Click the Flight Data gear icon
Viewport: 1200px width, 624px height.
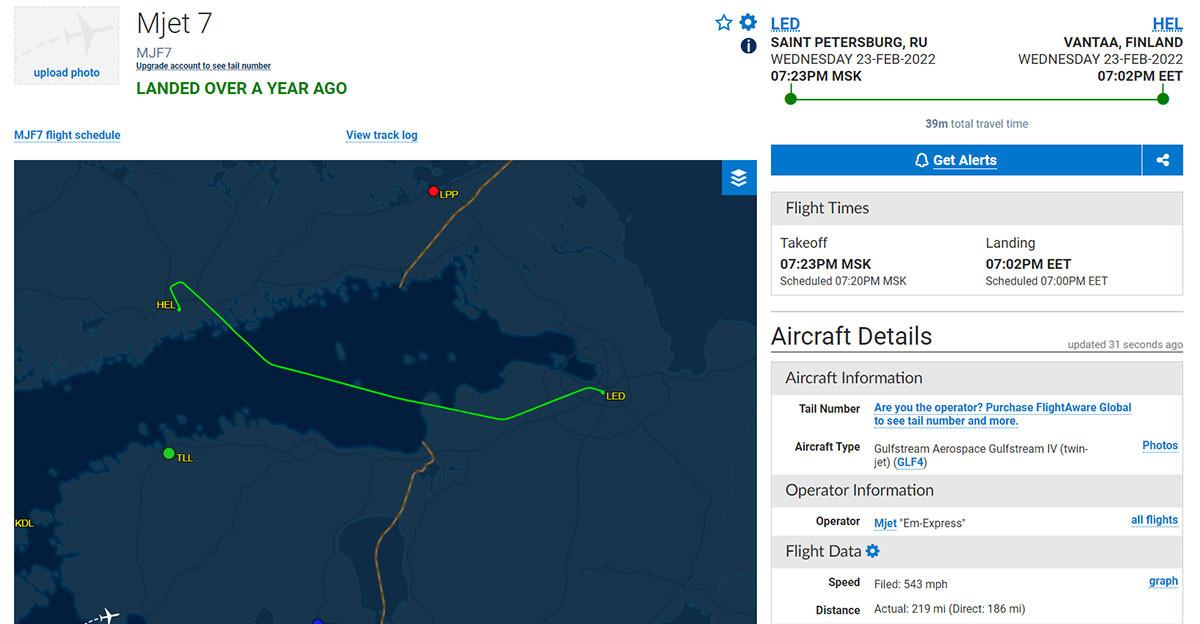[872, 551]
